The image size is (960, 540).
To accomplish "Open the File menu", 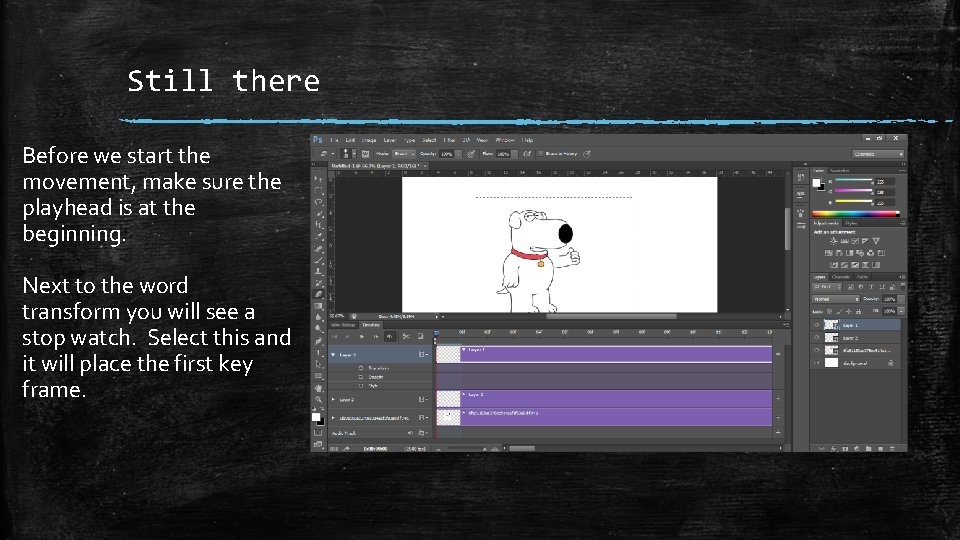I will click(x=334, y=140).
